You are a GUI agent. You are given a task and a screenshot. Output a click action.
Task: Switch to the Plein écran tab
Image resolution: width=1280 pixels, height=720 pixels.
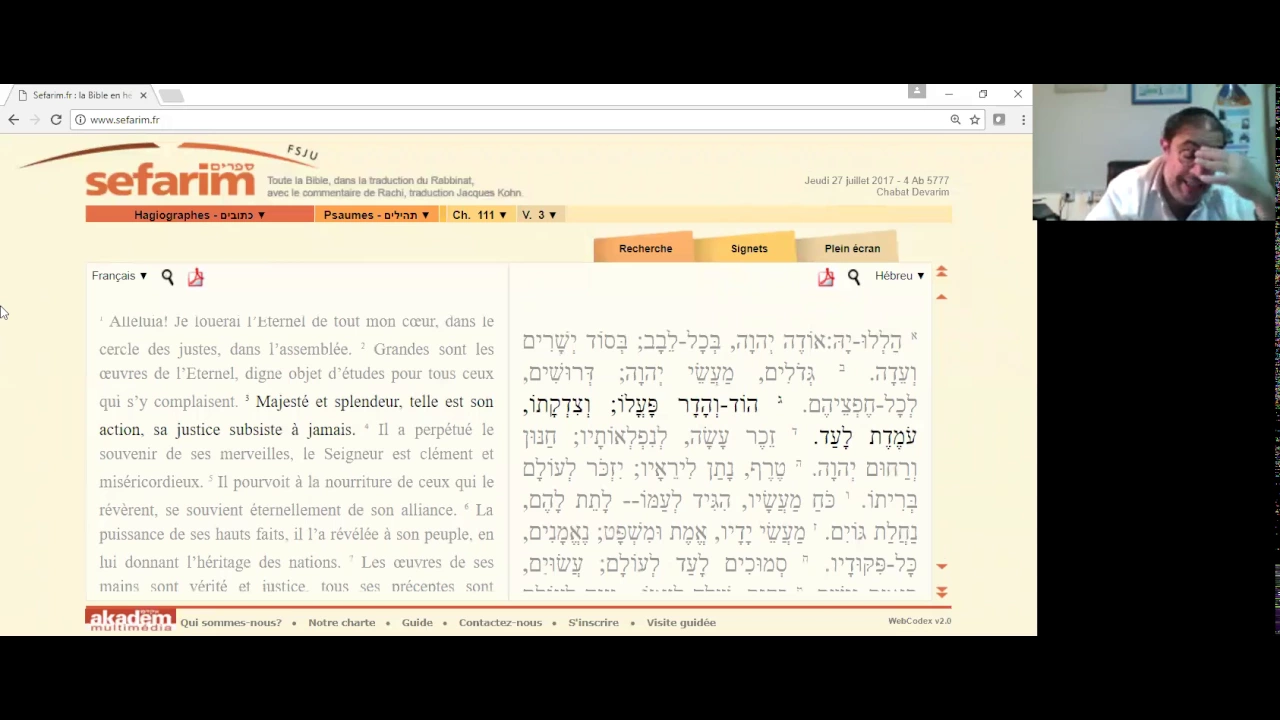click(852, 248)
